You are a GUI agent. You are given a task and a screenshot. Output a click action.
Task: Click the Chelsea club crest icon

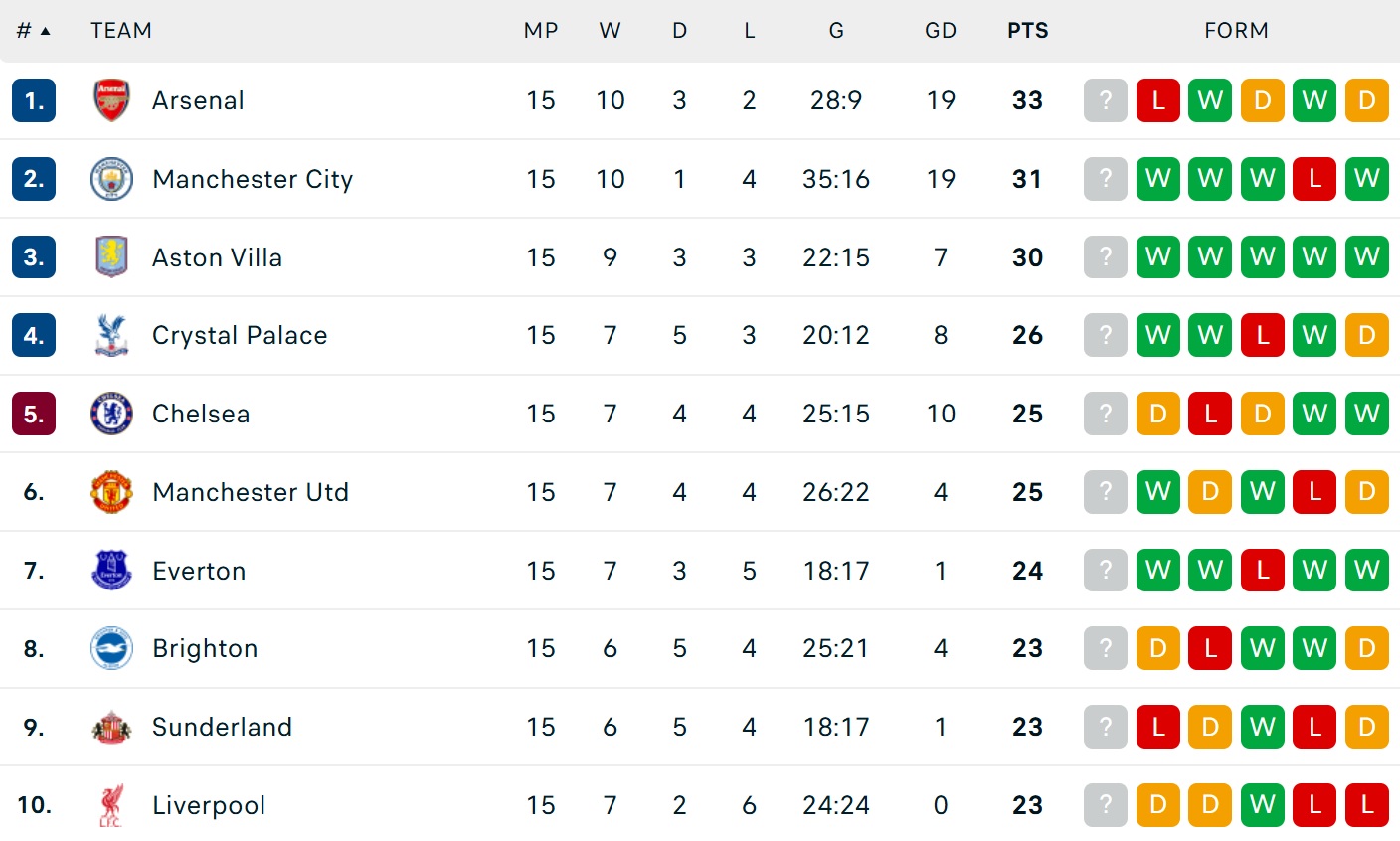(x=111, y=414)
